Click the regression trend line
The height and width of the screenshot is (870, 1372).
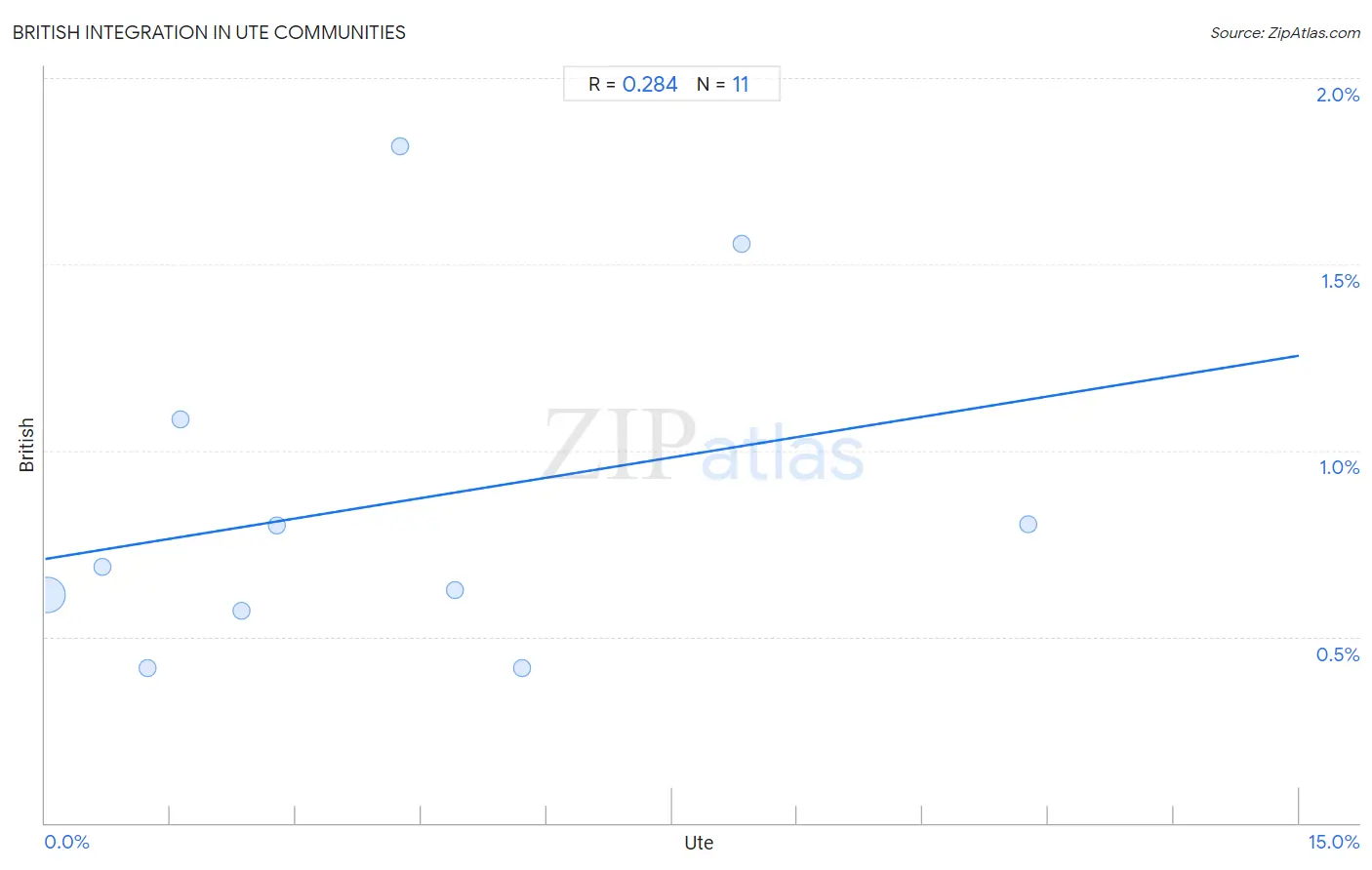click(x=671, y=457)
